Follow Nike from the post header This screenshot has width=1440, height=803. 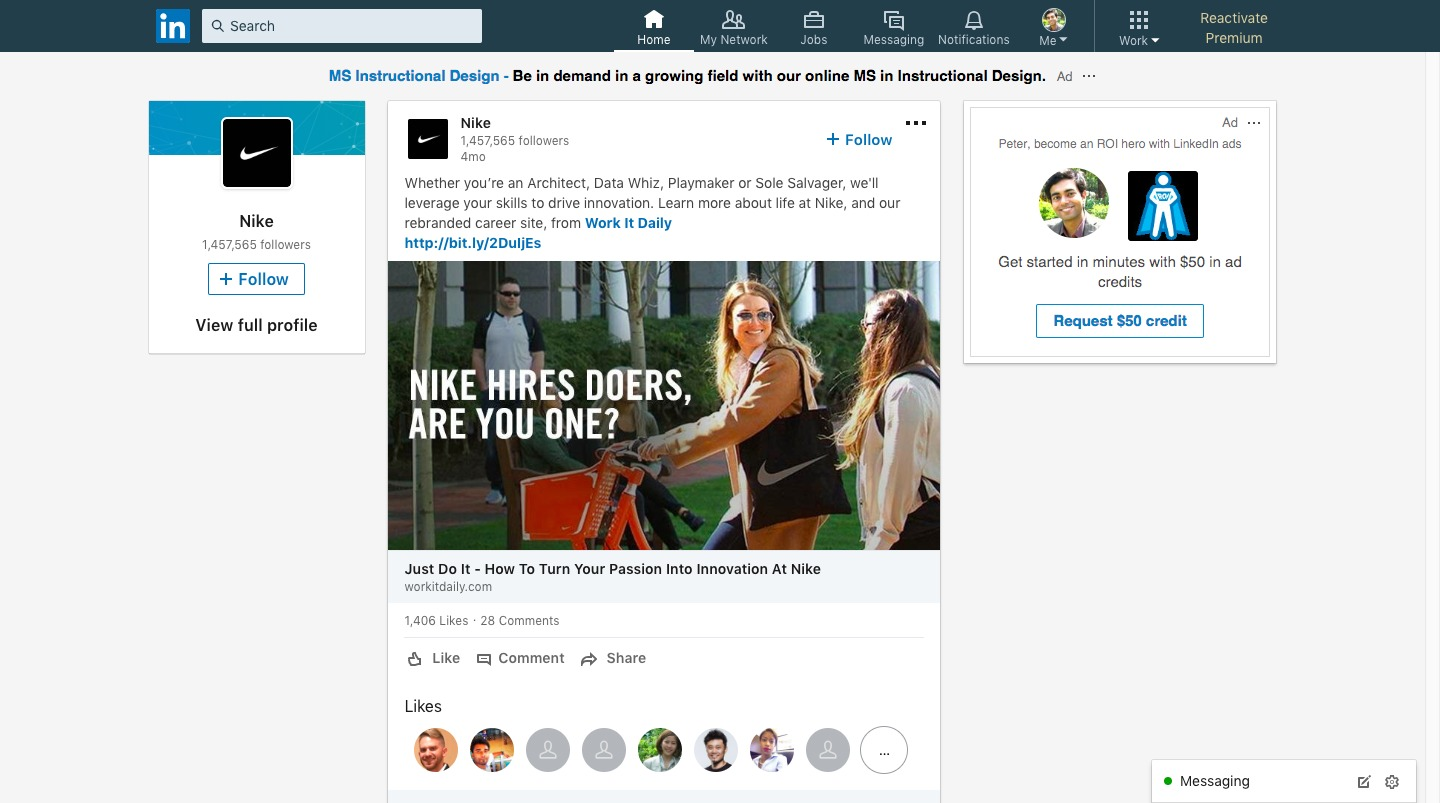859,140
